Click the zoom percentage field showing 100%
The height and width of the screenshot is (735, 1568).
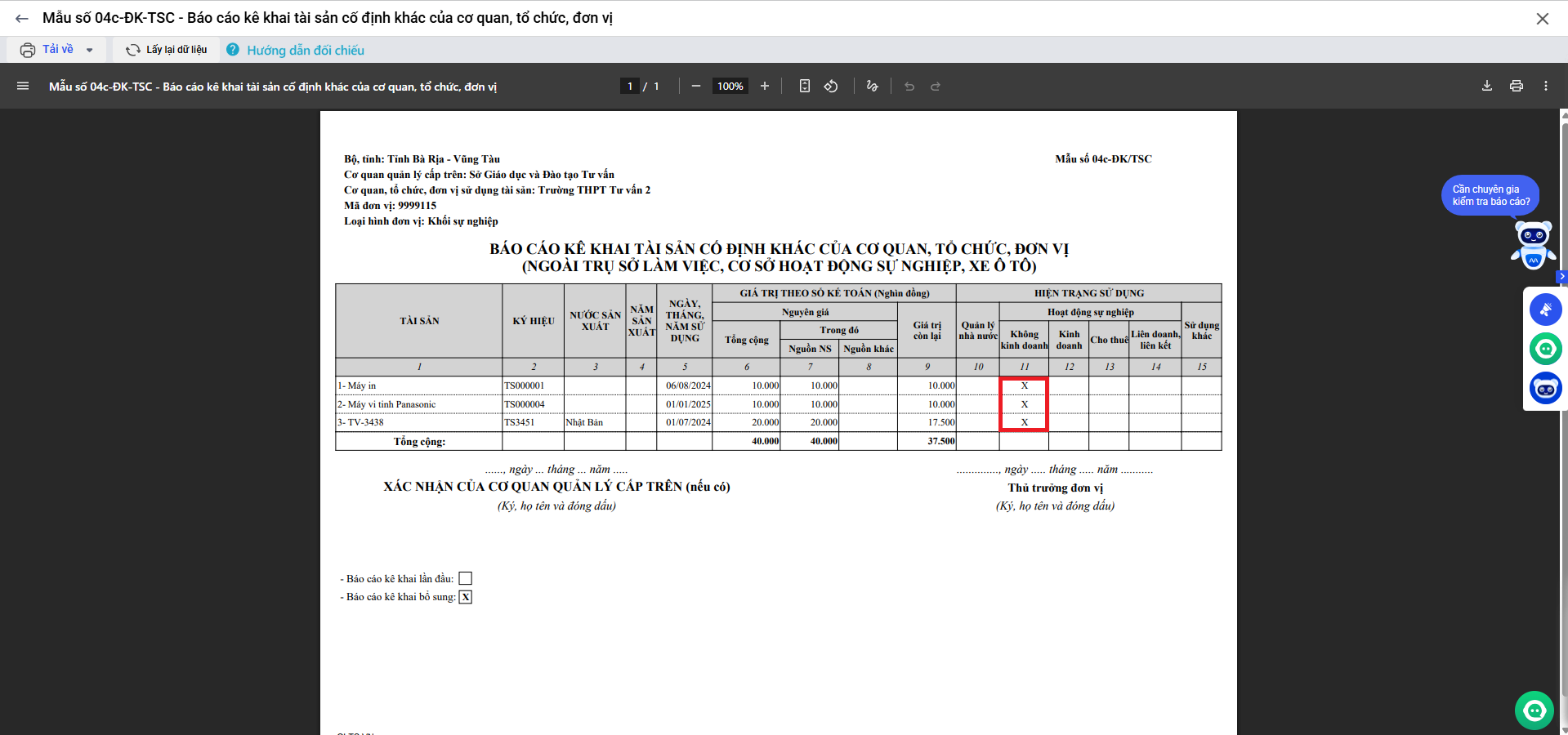tap(730, 86)
